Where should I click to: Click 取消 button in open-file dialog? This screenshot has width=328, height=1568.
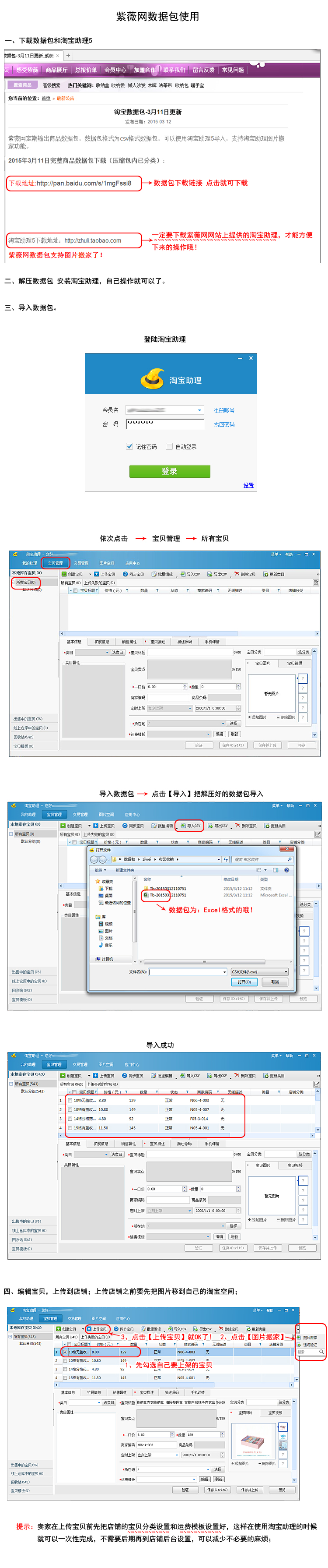coord(275,982)
